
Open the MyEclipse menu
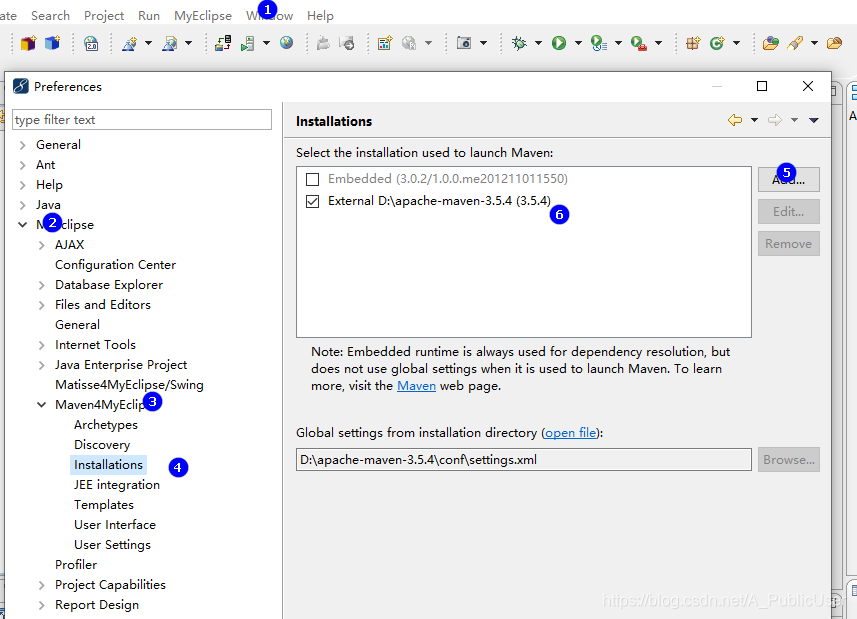coord(203,16)
